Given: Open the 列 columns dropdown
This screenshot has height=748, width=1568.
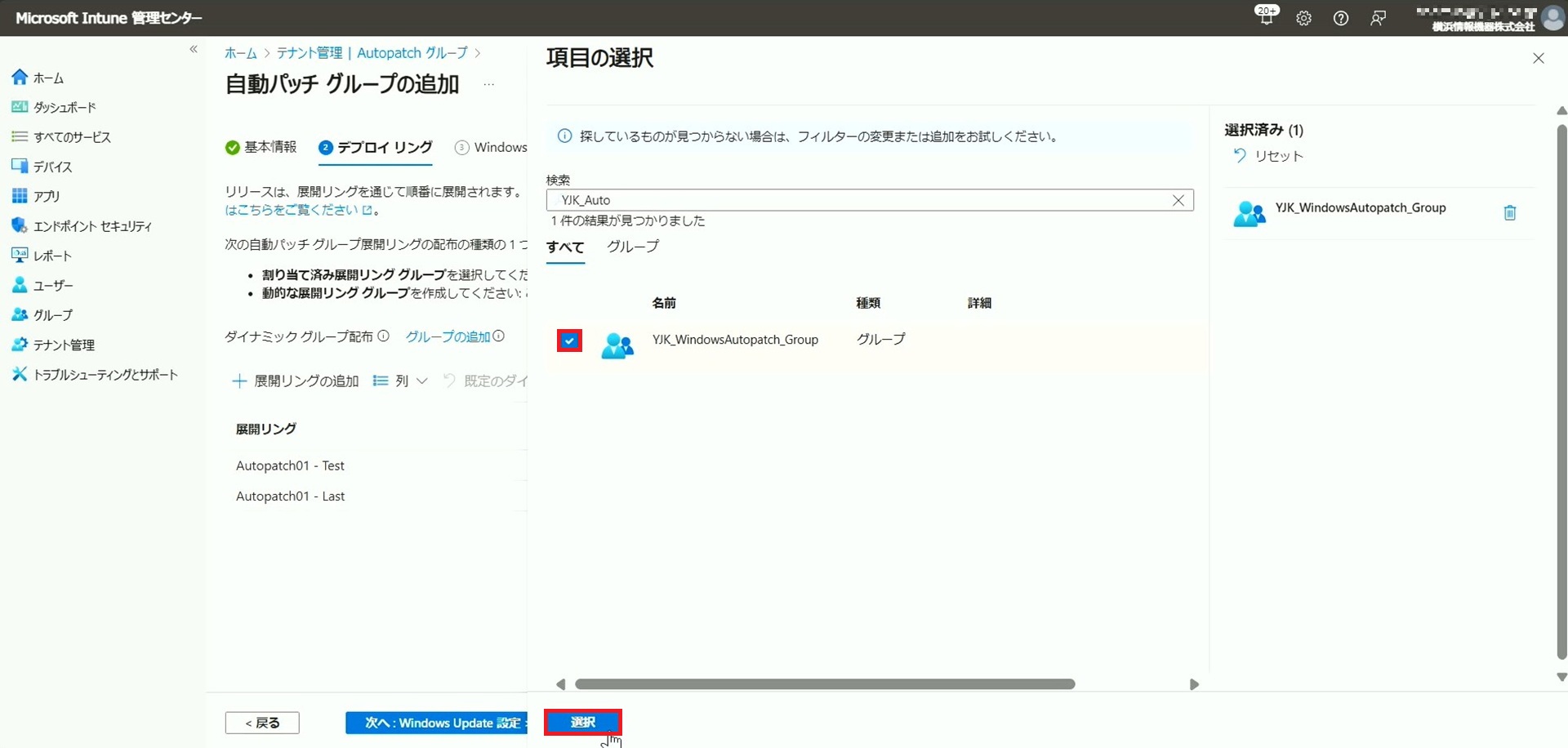Looking at the screenshot, I should [x=400, y=381].
